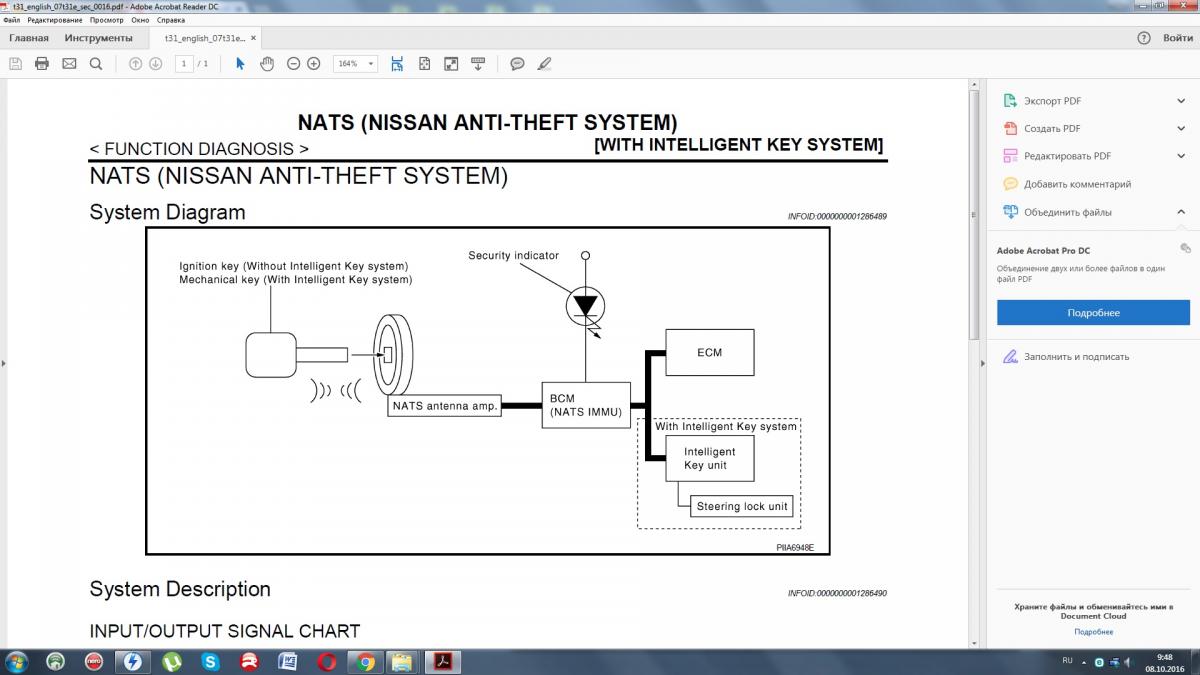Select the highlighter pen tool
Screen dimensions: 1200x675
(x=544, y=63)
